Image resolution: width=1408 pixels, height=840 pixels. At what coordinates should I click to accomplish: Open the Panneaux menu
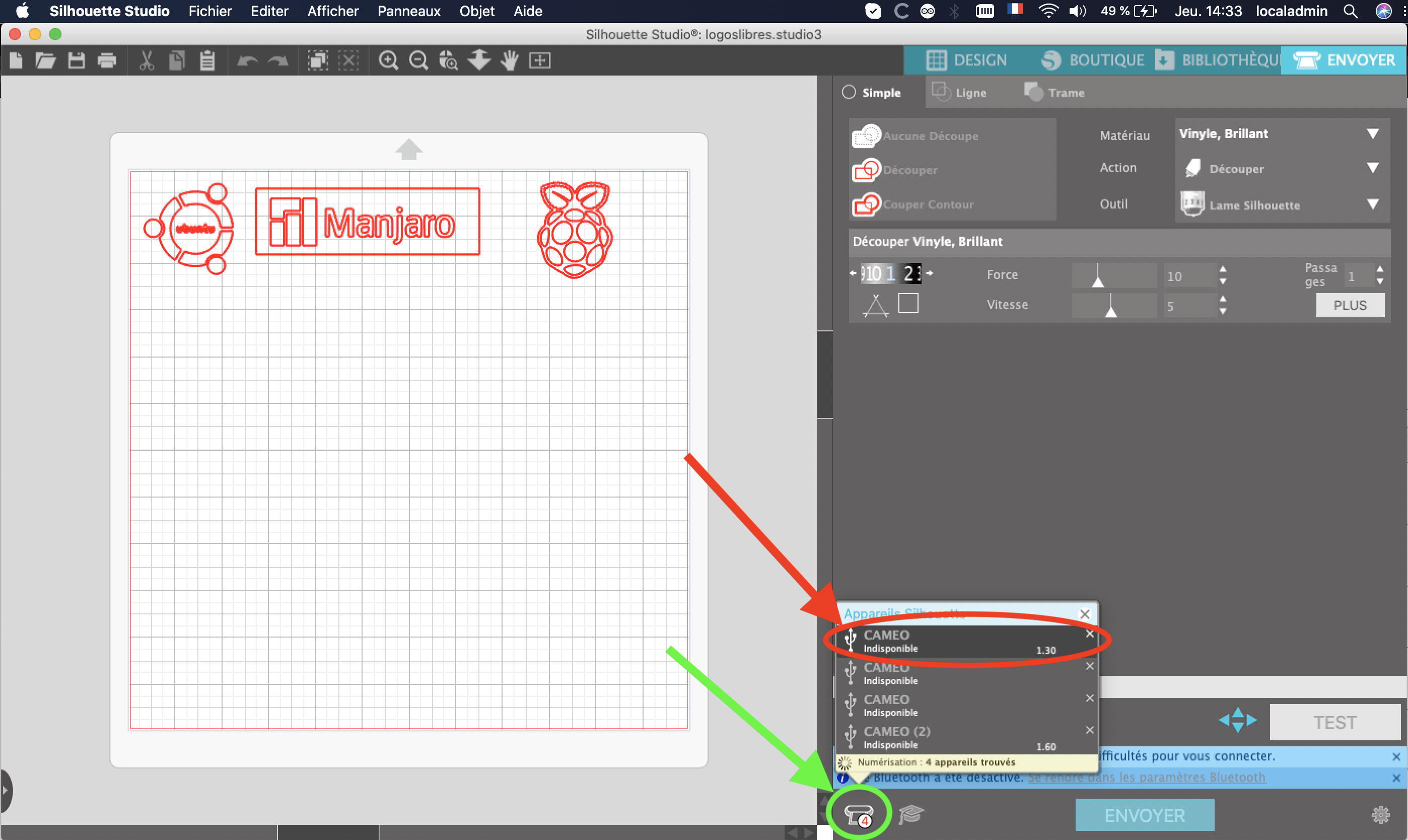click(x=408, y=11)
